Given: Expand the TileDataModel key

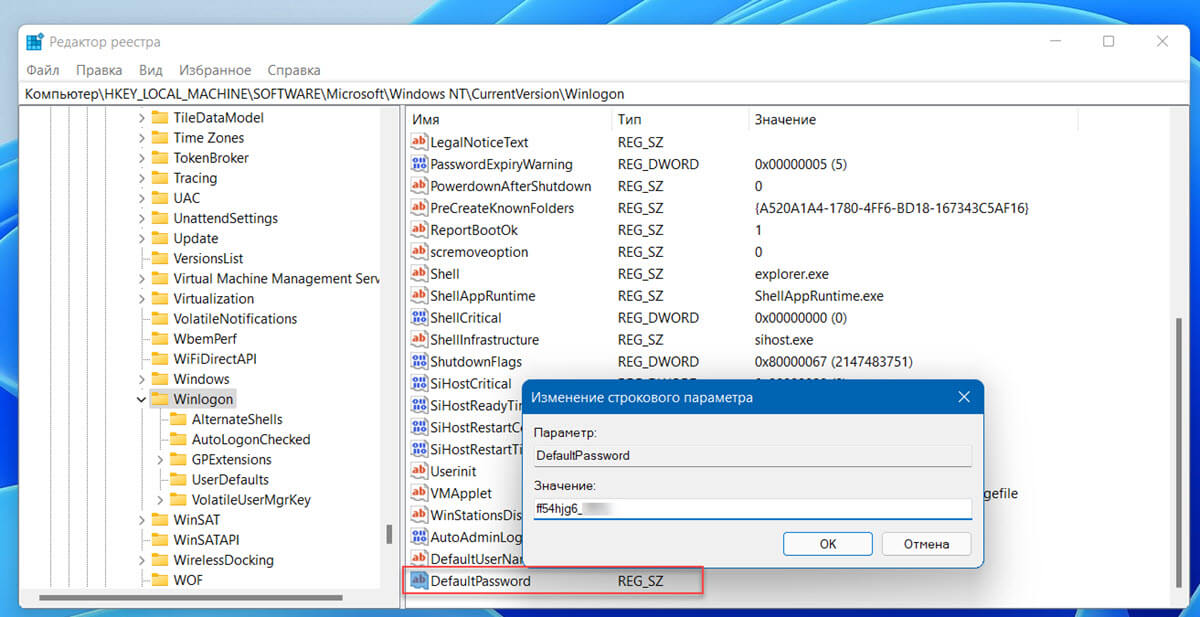Looking at the screenshot, I should (x=141, y=118).
